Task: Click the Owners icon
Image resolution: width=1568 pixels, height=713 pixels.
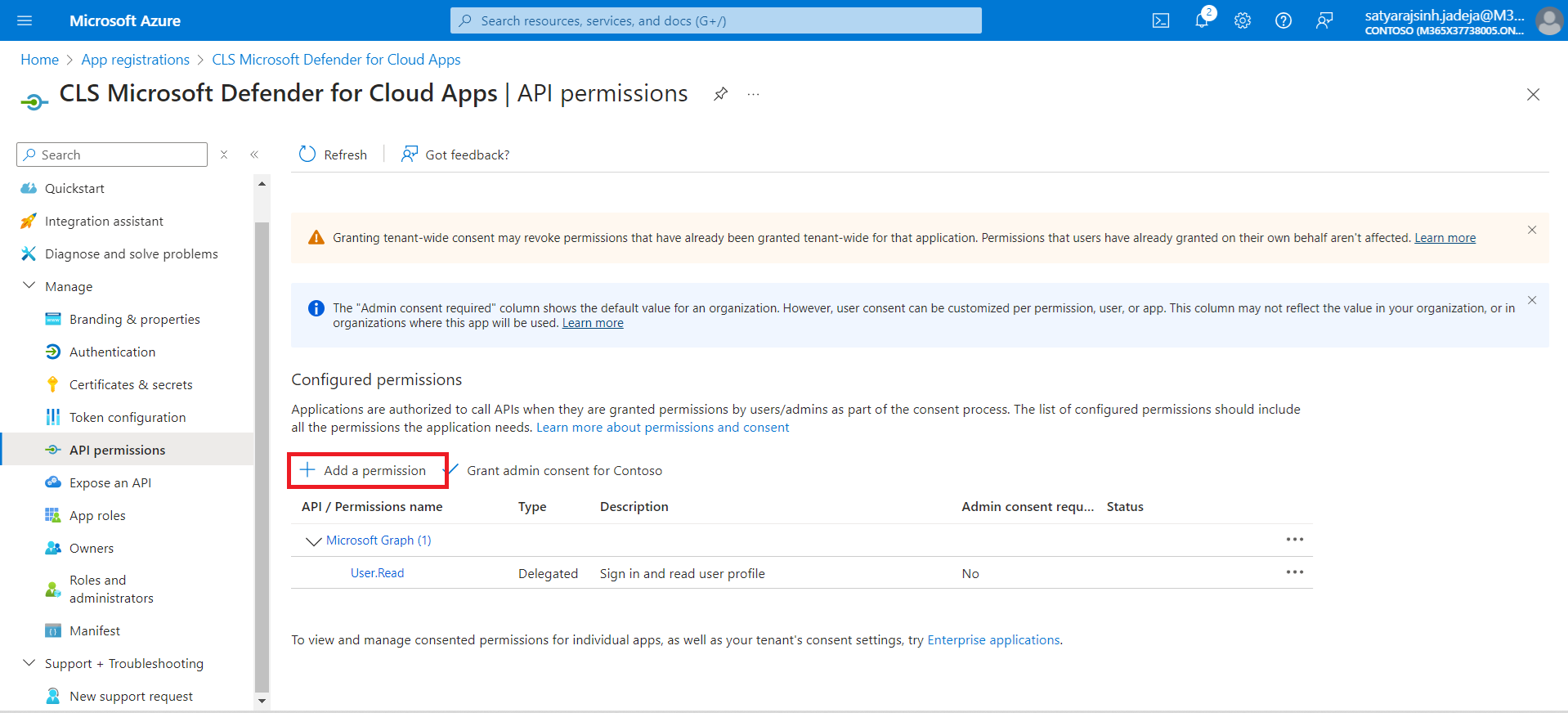Action: pyautogui.click(x=53, y=548)
